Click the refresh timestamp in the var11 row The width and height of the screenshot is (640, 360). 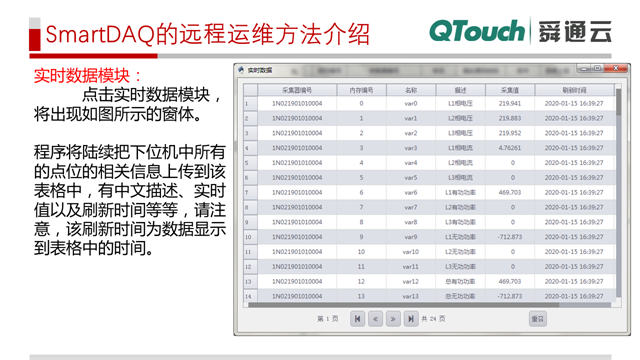tap(574, 267)
